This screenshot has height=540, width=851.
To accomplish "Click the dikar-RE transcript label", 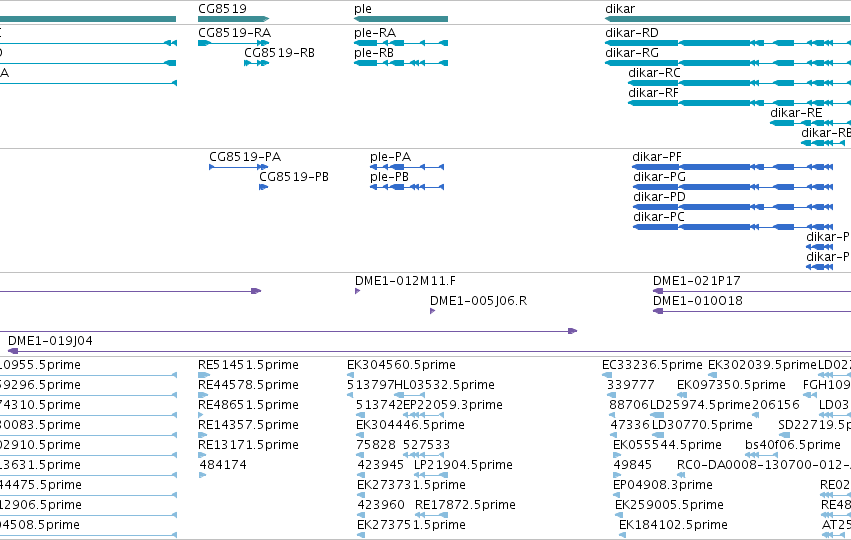I will coord(796,113).
